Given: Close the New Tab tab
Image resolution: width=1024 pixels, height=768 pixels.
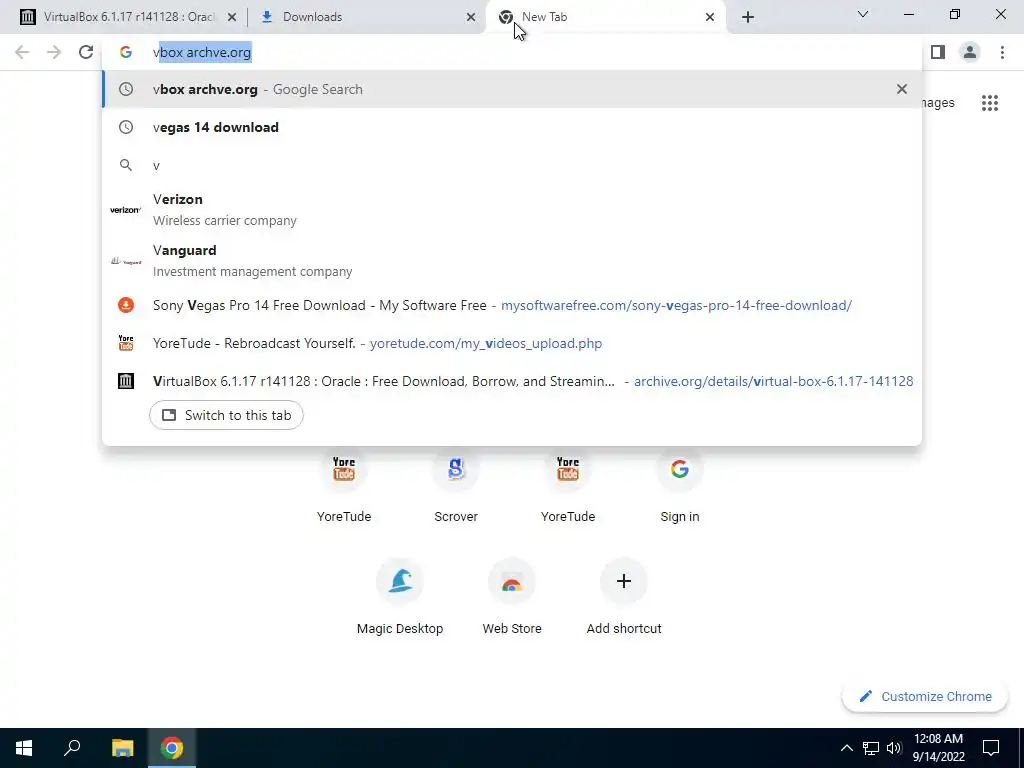Looking at the screenshot, I should click(710, 18).
